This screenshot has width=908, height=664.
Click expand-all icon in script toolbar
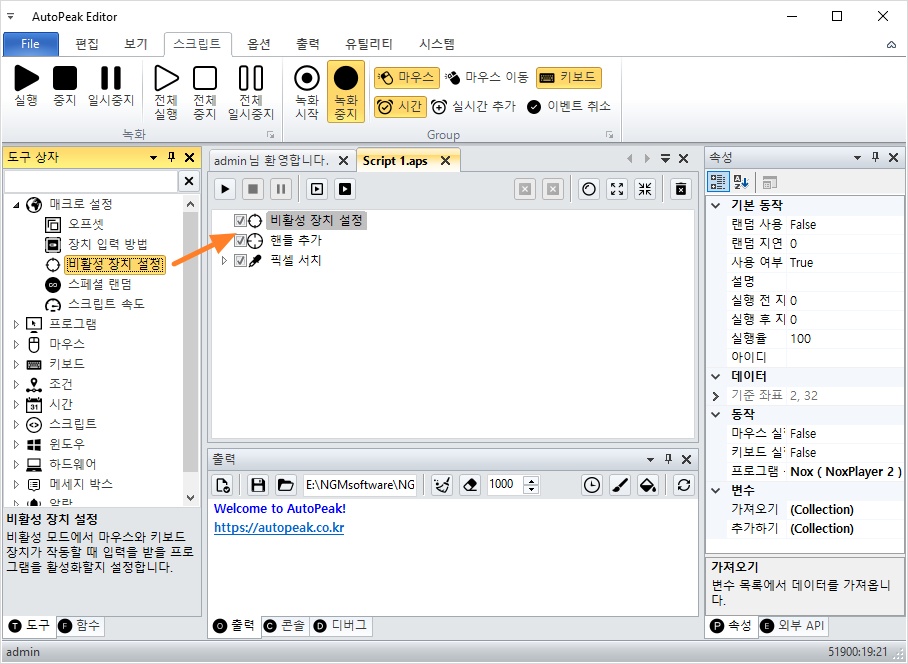click(617, 189)
